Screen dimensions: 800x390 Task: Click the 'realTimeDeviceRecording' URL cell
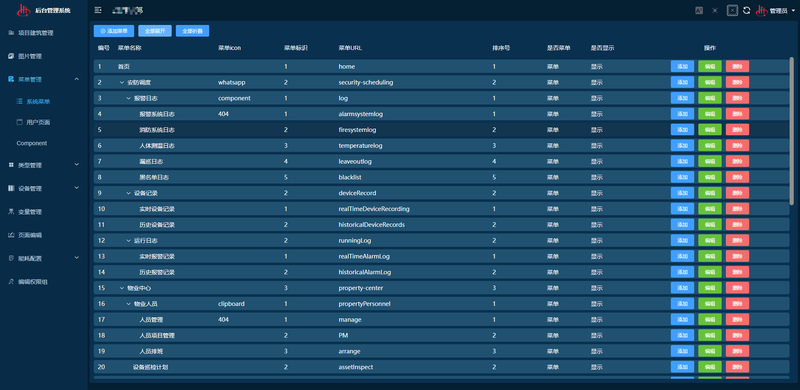[x=374, y=209]
